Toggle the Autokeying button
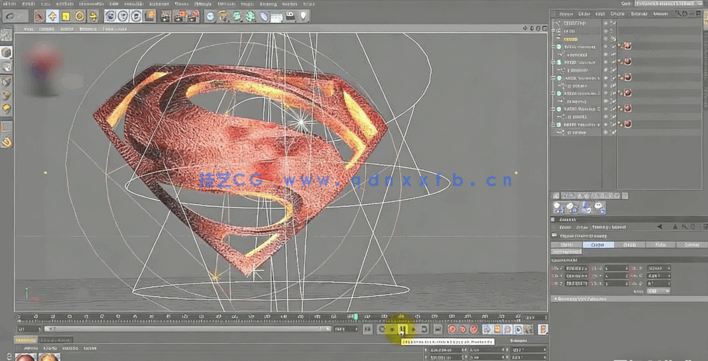Screen dimensions: 708x361 click(462, 329)
